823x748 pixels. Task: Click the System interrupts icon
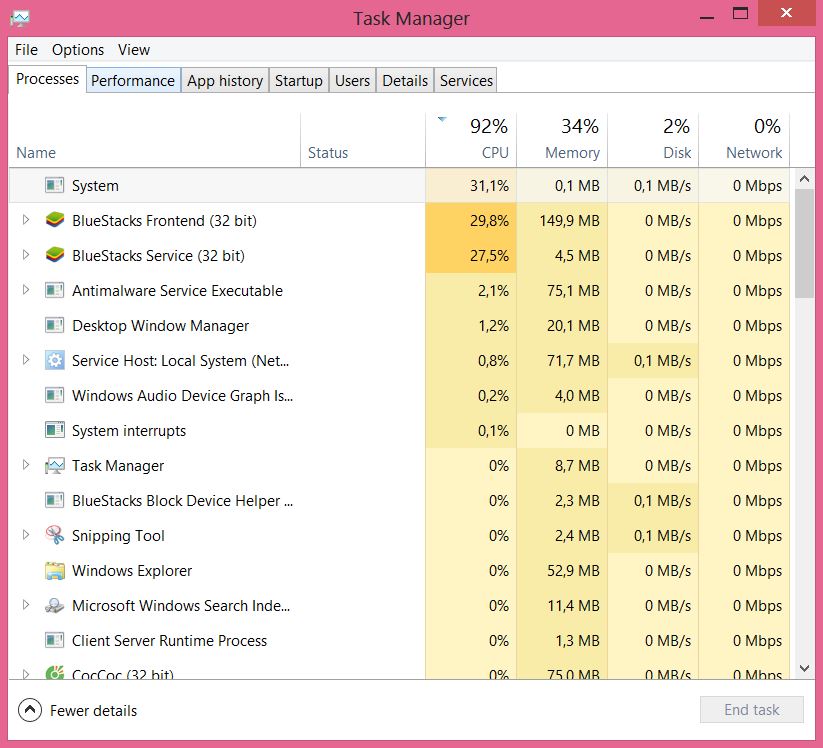coord(55,430)
